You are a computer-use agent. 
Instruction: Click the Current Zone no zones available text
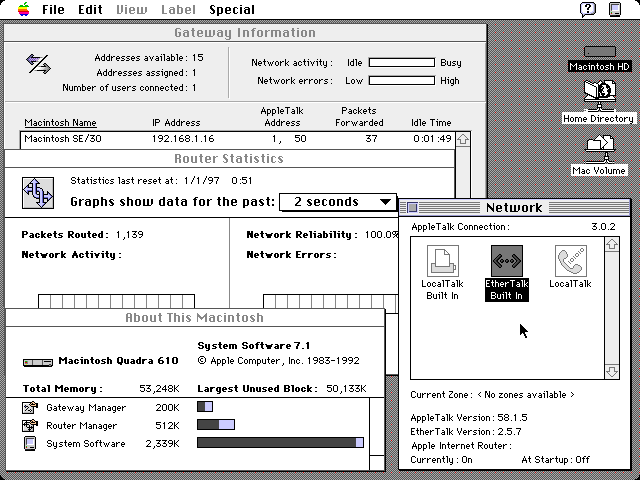[526, 395]
